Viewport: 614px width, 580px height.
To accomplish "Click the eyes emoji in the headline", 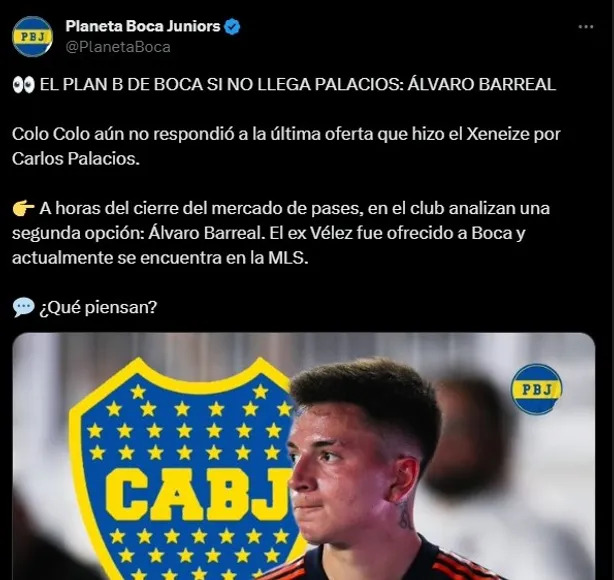I will pyautogui.click(x=23, y=85).
